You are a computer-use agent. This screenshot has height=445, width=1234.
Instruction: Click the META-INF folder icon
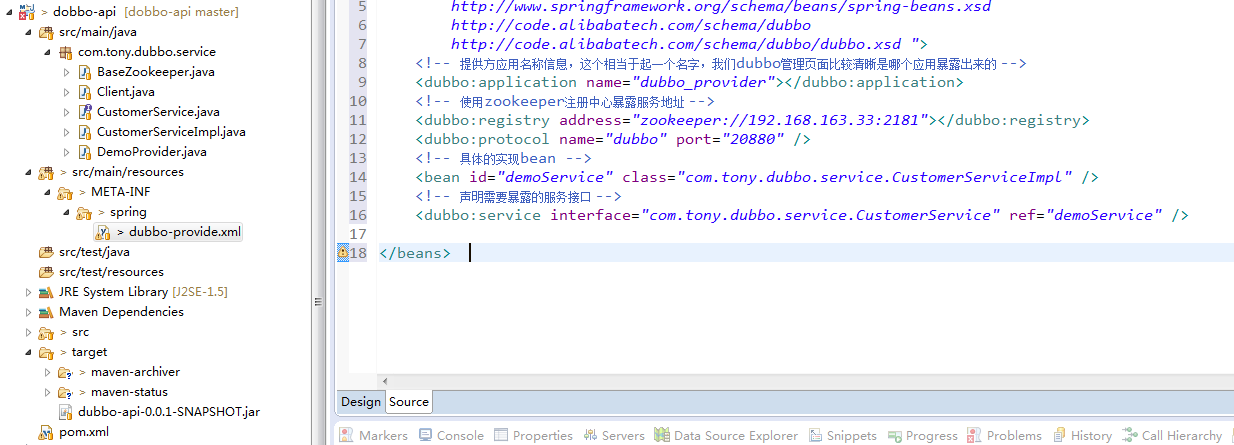tap(66, 192)
